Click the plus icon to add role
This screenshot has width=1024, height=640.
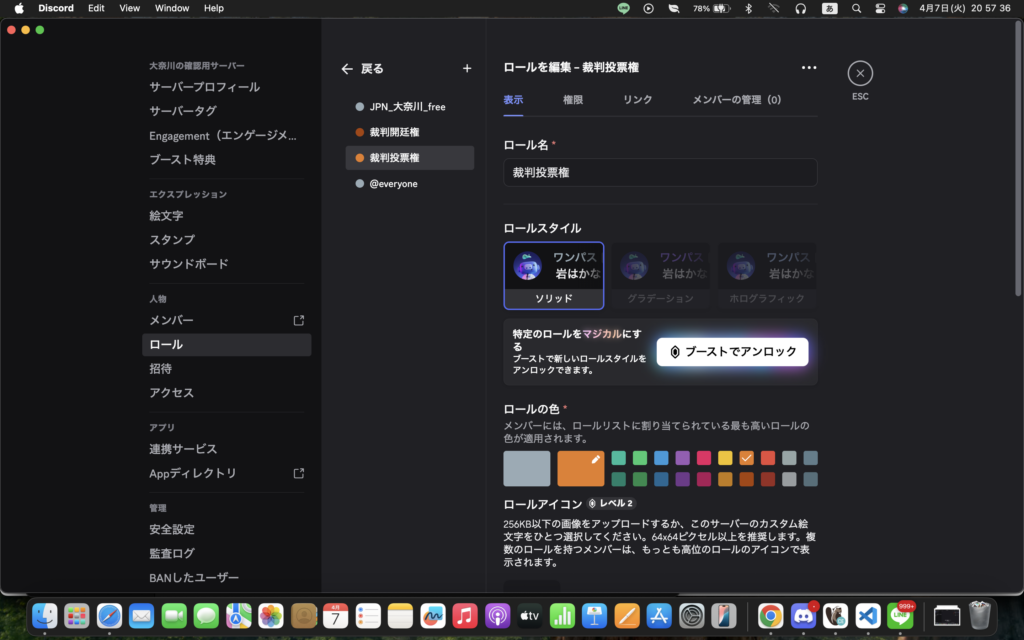[467, 69]
